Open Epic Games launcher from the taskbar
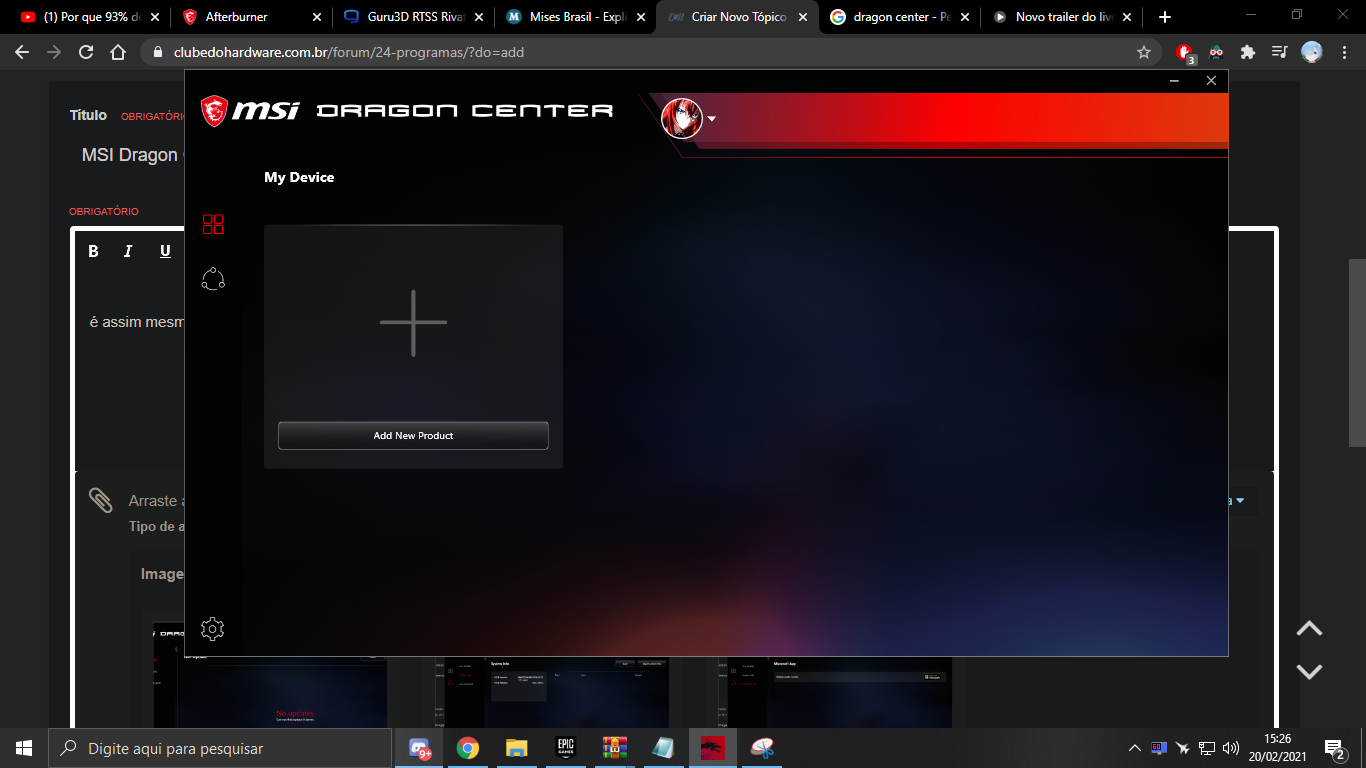The width and height of the screenshot is (1366, 768). (565, 748)
